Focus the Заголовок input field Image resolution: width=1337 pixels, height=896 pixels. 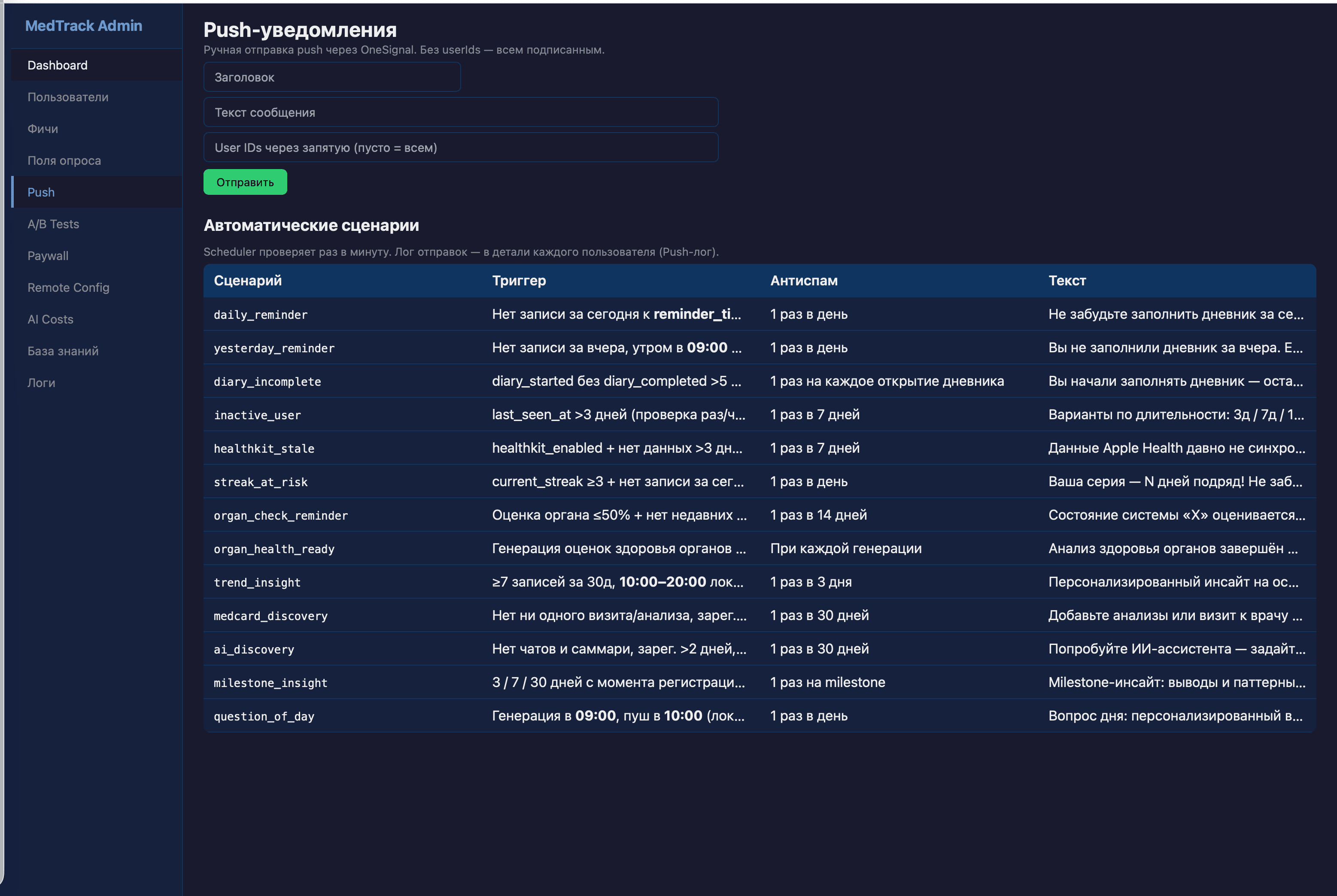[x=331, y=77]
